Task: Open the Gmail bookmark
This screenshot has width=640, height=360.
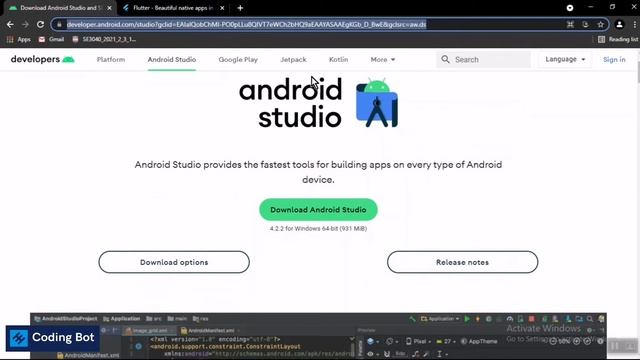Action: pyautogui.click(x=51, y=39)
